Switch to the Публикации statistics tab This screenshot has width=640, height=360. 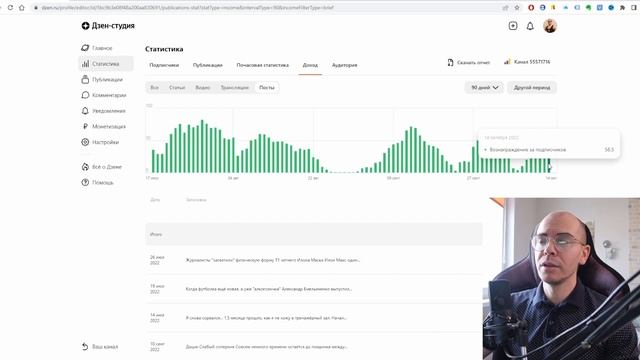coord(207,65)
